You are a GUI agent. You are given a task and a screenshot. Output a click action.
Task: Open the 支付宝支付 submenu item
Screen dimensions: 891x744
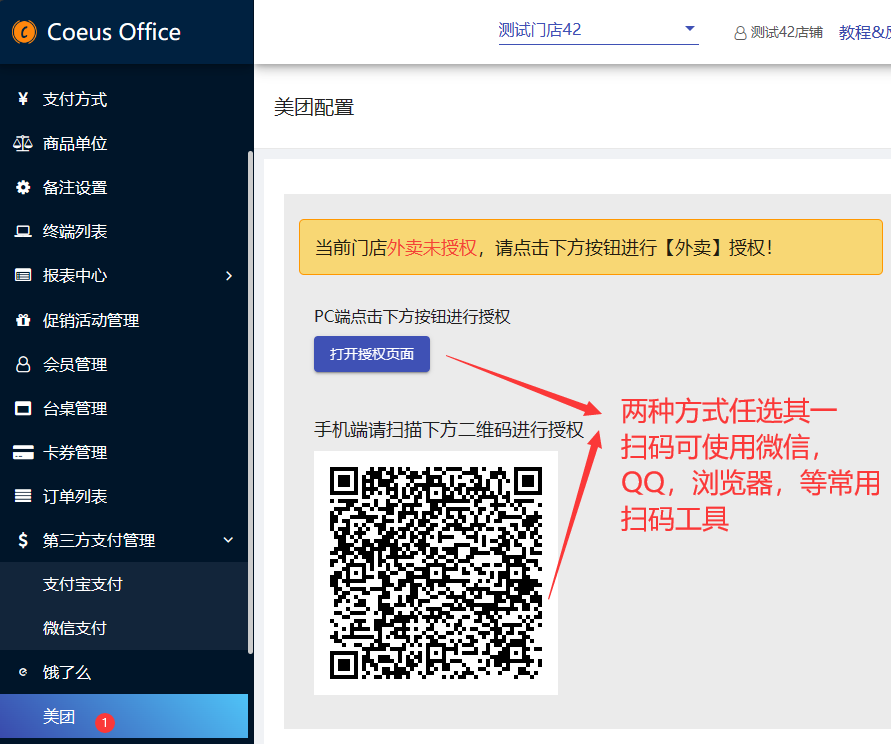click(83, 584)
